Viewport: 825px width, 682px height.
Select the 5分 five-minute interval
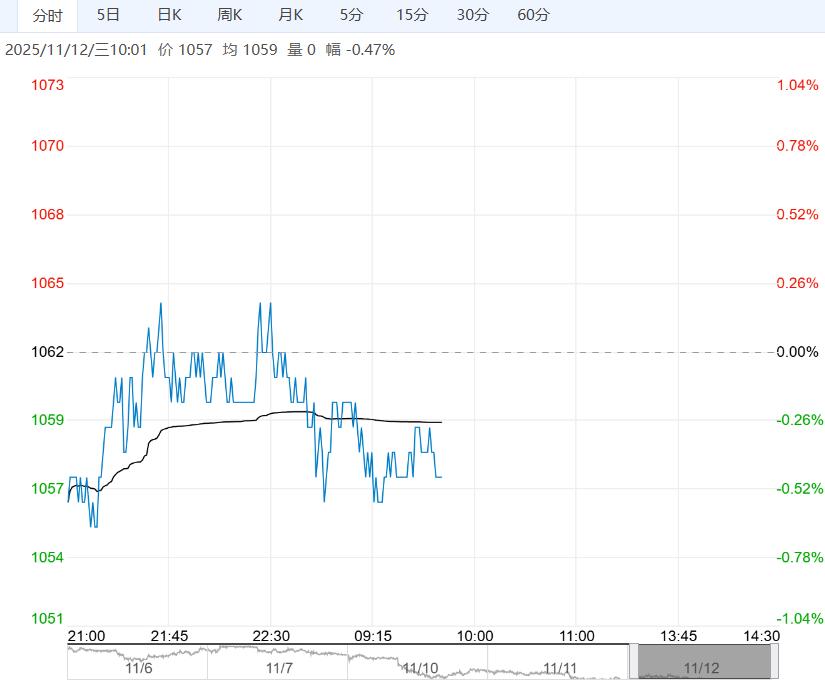(x=351, y=15)
